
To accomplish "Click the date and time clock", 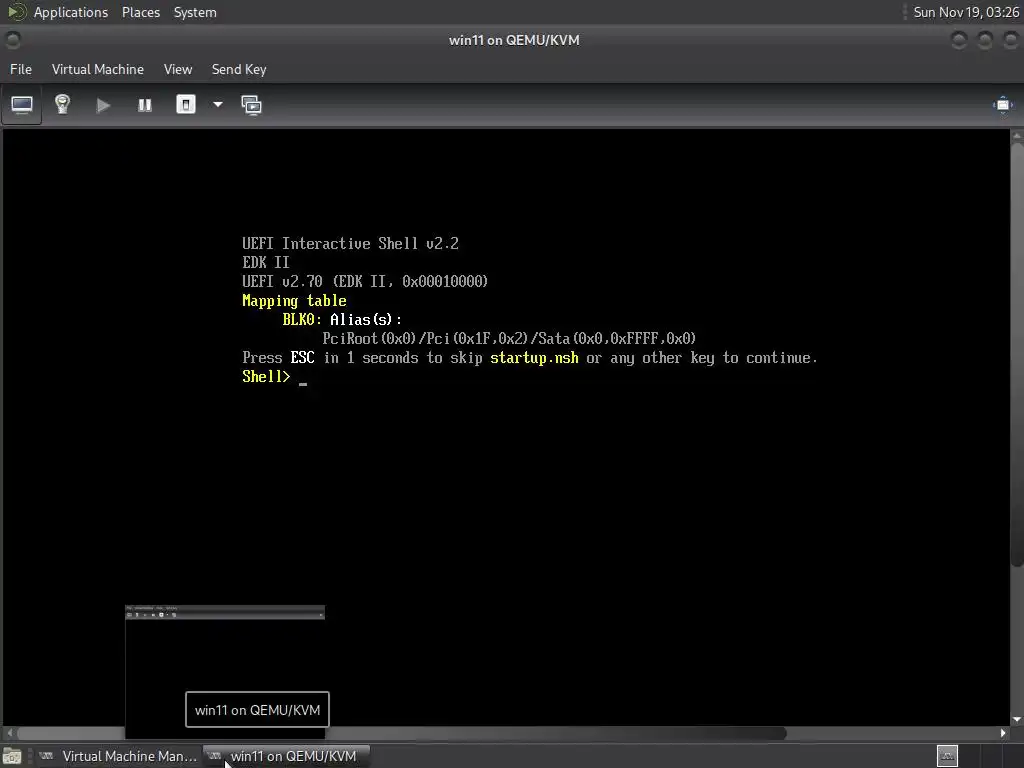I will click(x=966, y=12).
